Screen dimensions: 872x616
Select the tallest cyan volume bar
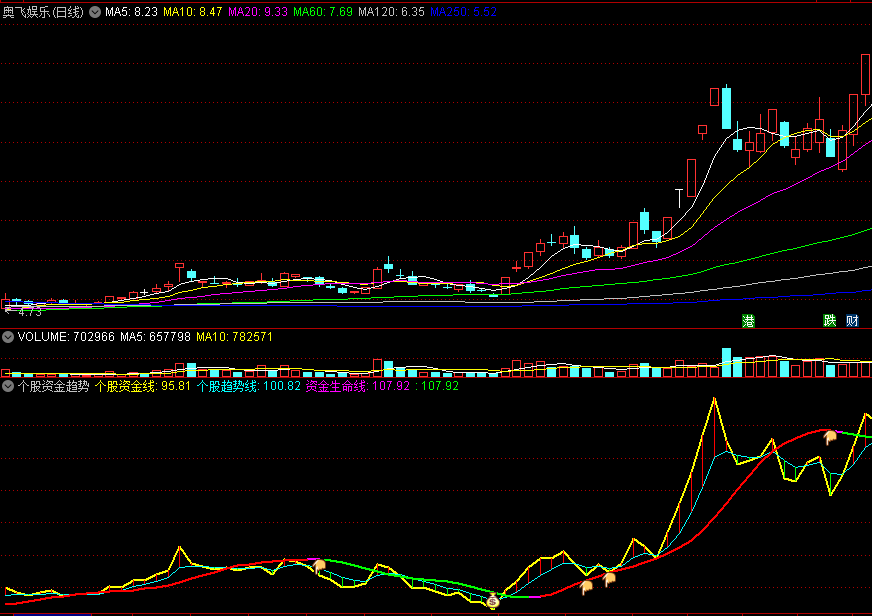coord(726,362)
